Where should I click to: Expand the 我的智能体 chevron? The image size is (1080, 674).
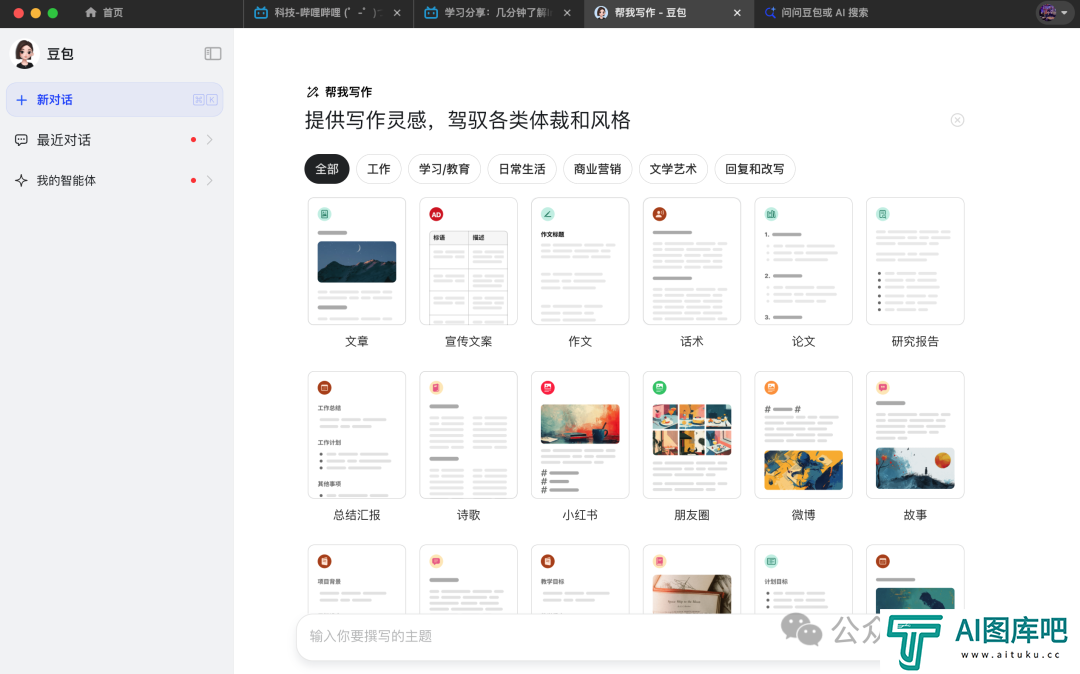209,180
